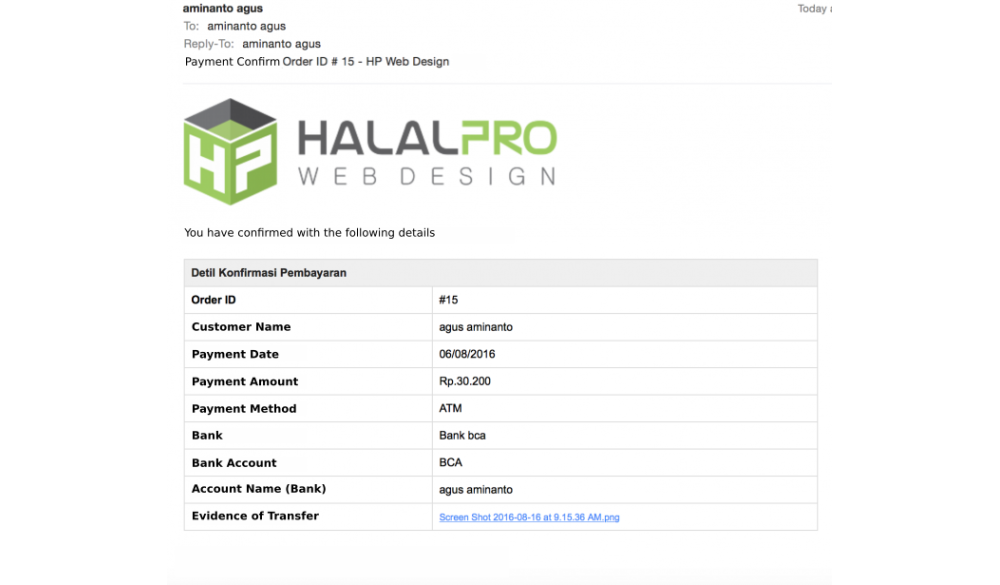Click the bold sender name aminanto agus

click(x=223, y=8)
